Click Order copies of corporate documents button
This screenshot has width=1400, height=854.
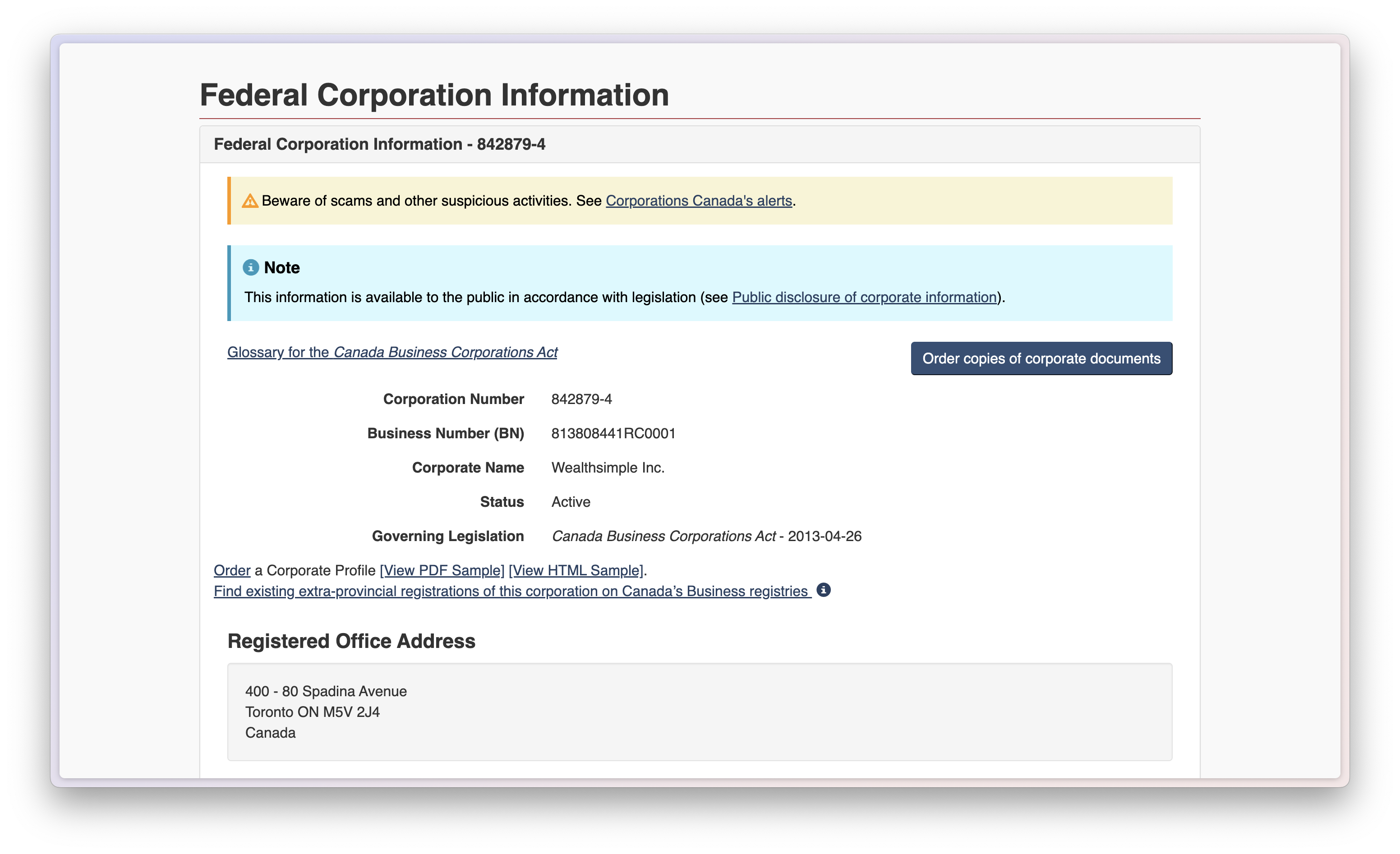pos(1041,358)
